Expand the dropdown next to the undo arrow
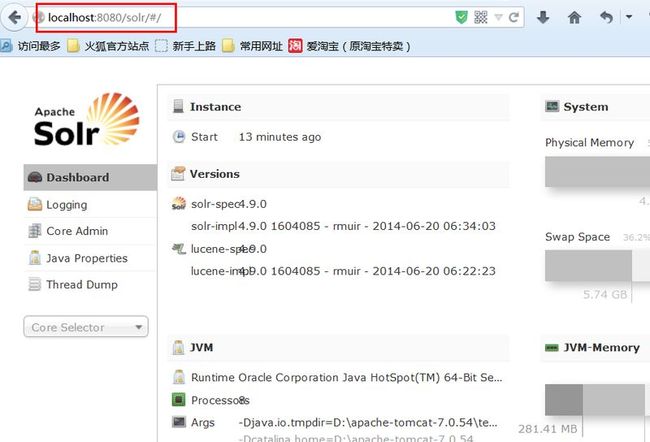 [629, 17]
